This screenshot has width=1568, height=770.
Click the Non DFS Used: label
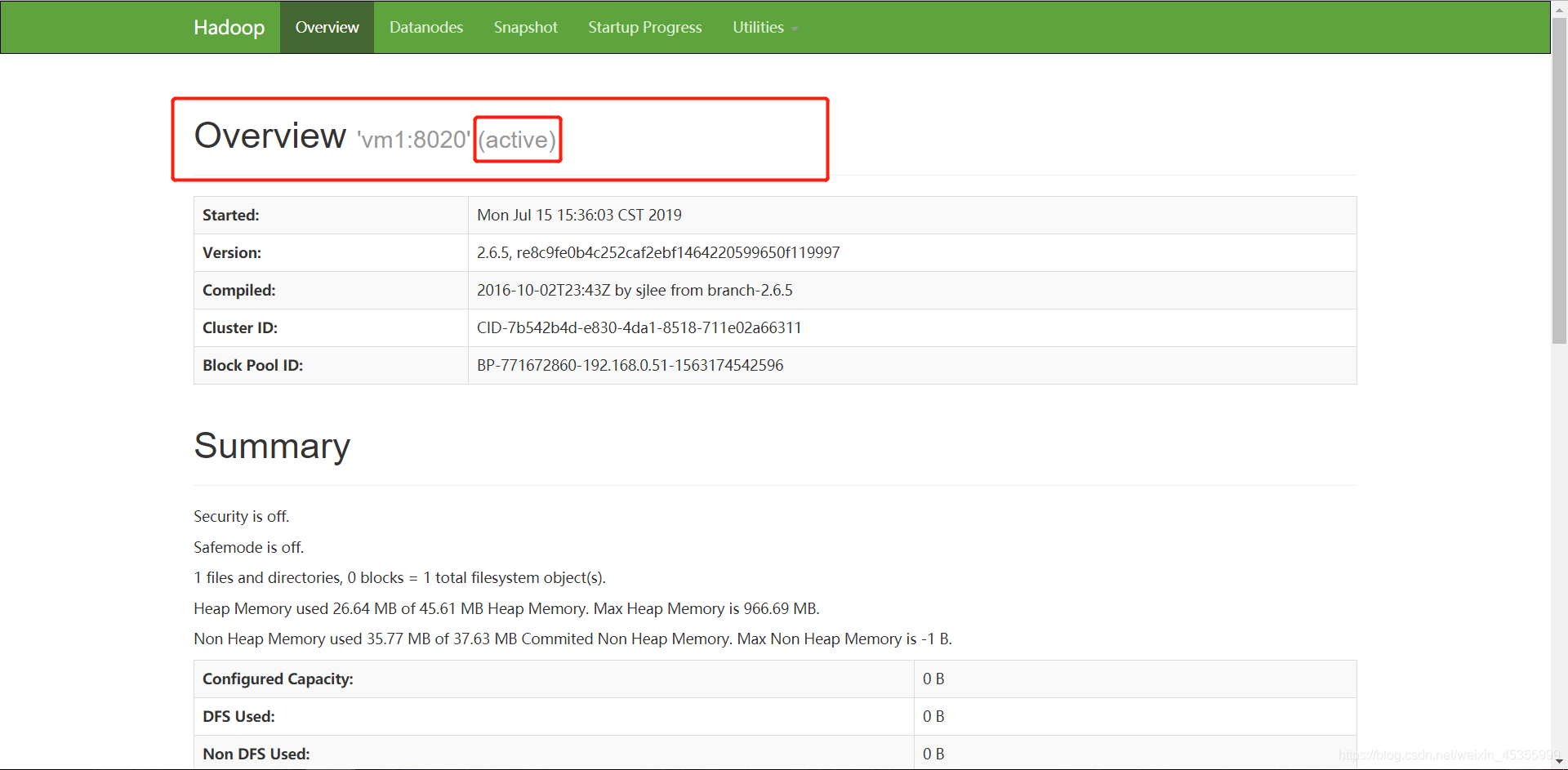[256, 754]
